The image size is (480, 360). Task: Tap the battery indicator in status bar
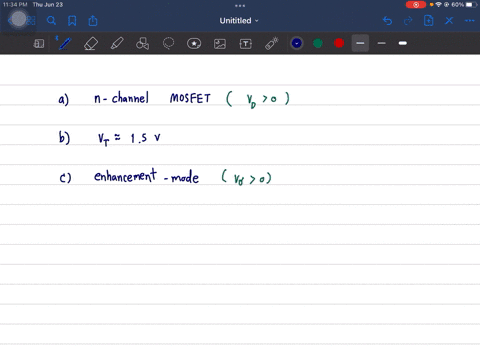471,5
